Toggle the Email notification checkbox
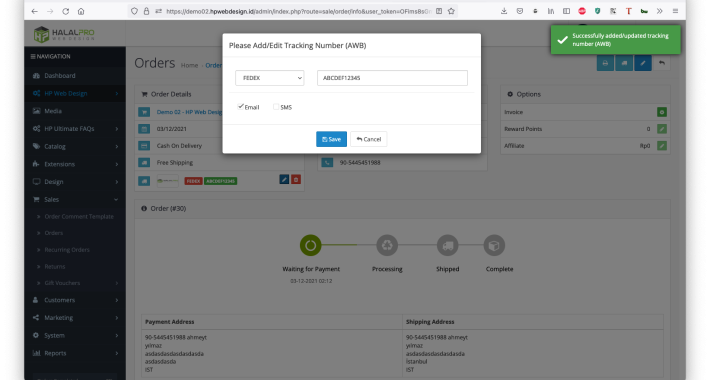710x380 pixels. pos(240,106)
